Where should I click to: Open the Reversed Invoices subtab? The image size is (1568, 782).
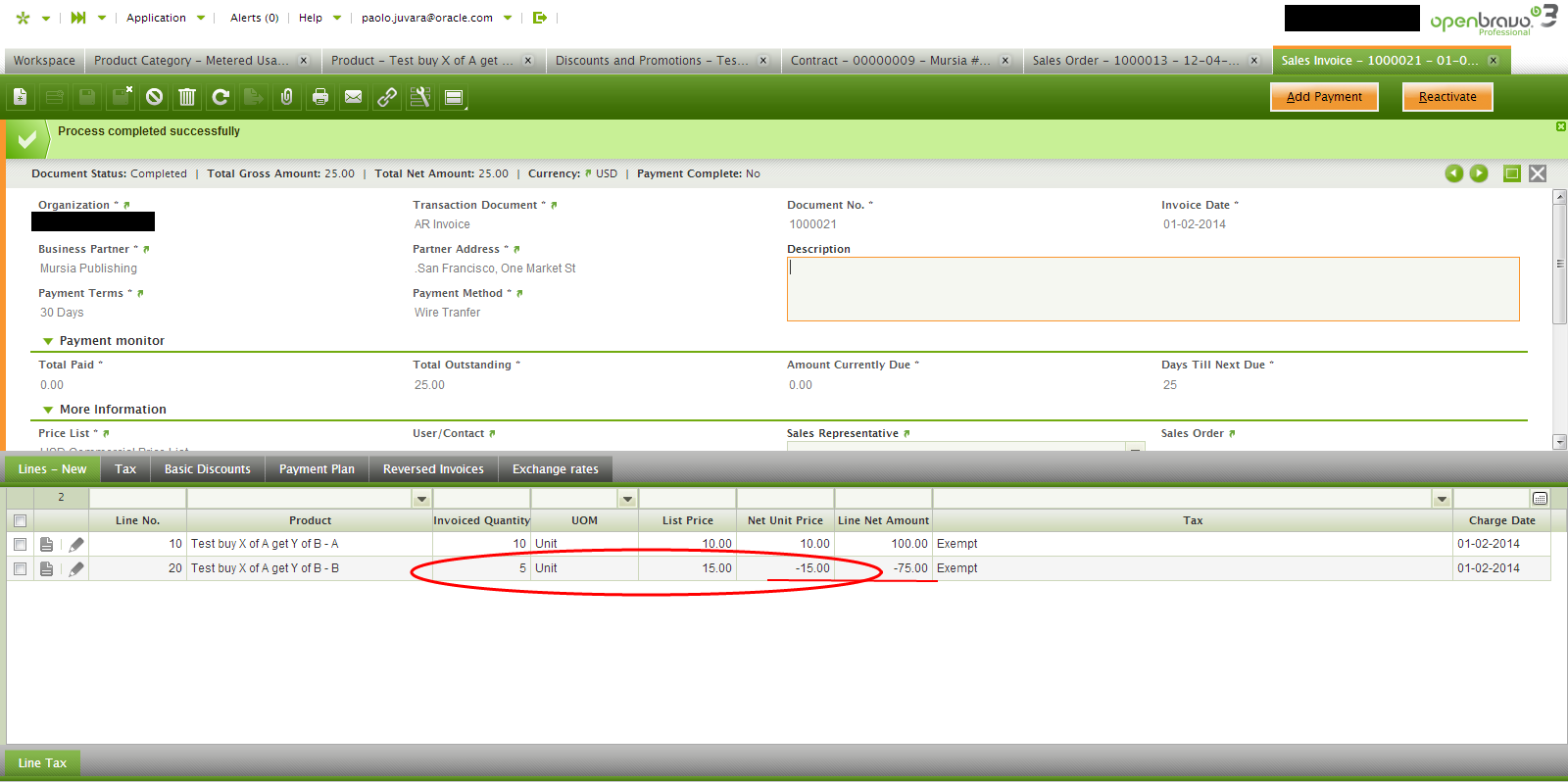(433, 469)
